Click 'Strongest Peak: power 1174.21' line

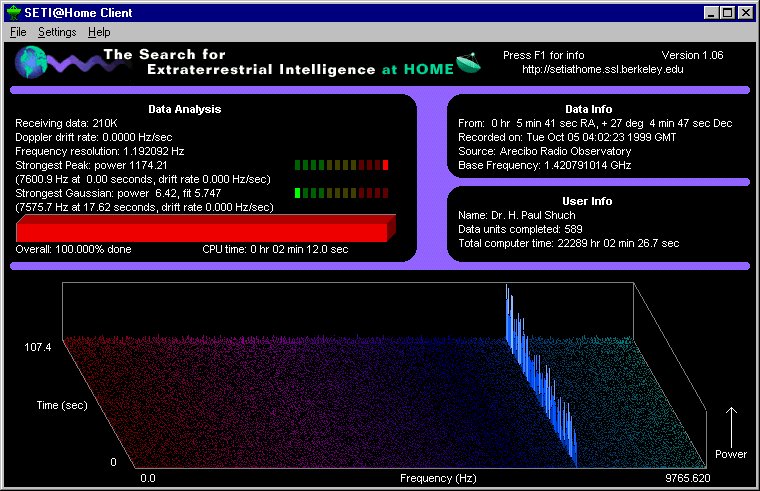tap(91, 165)
